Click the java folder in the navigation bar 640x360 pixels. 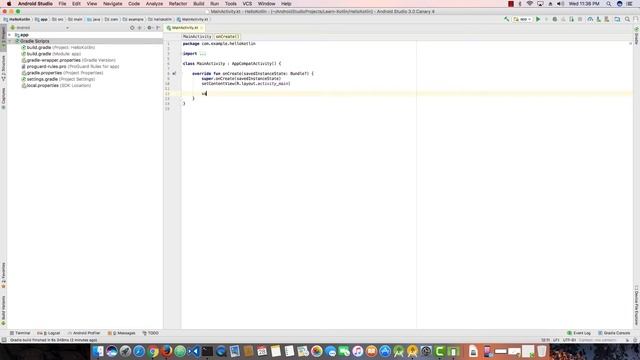[x=93, y=19]
